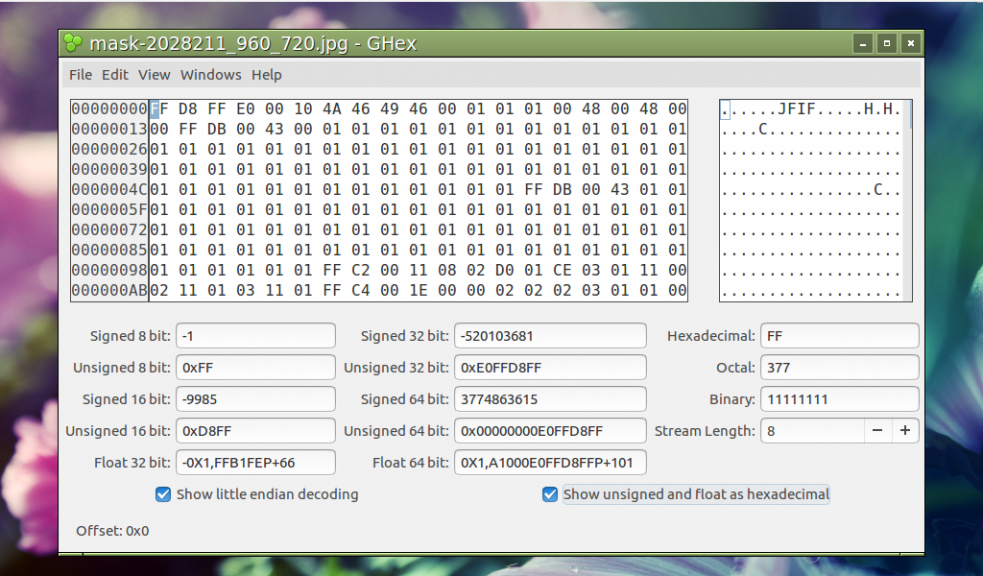Select byte 43 in row 00000013
The width and height of the screenshot is (983, 576).
(x=274, y=129)
